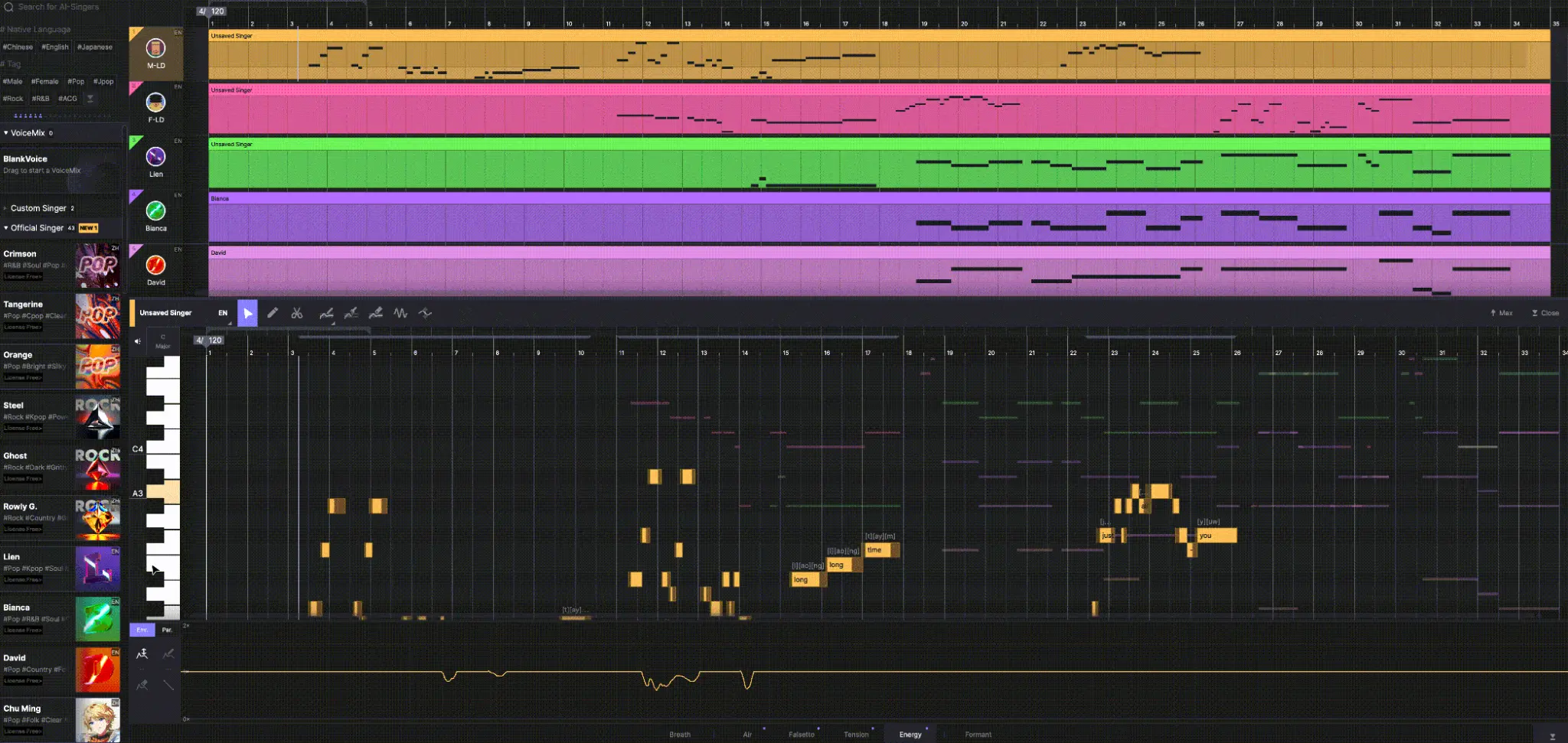1568x743 pixels.
Task: Enable the #Rock tag filter
Action: point(13,99)
